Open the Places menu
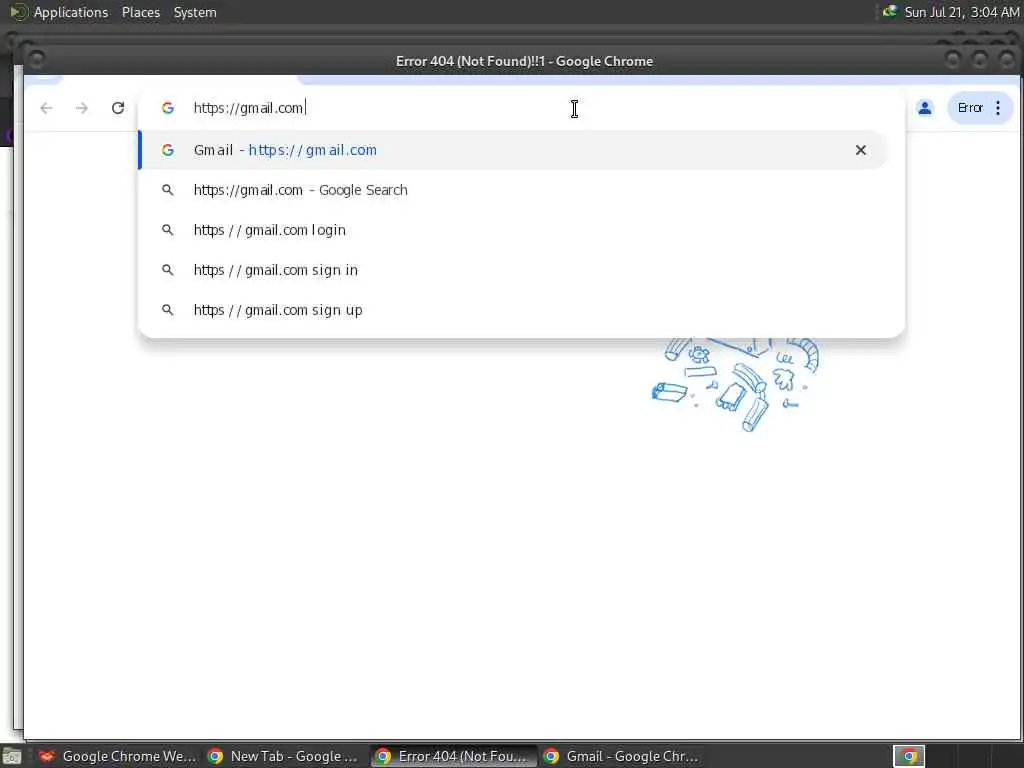The width and height of the screenshot is (1024, 768). [140, 12]
